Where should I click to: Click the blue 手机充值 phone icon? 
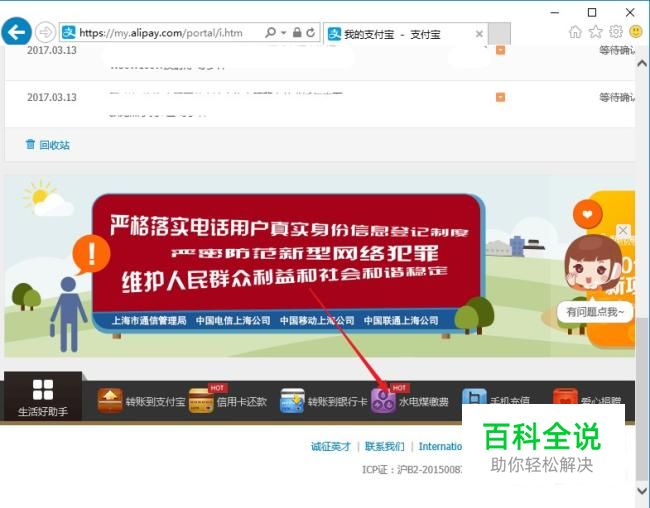pos(474,396)
